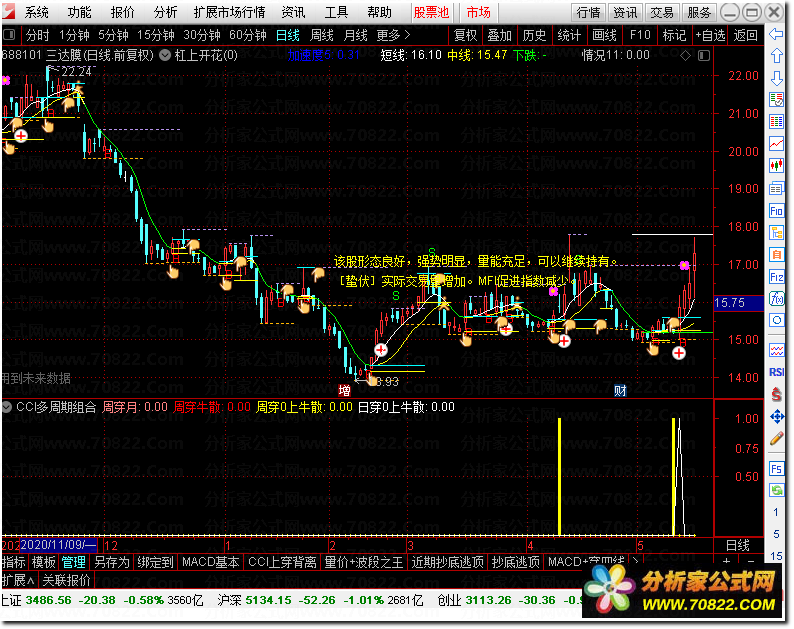794x629 pixels.
Task: Open the yellow tree structure sidebar icon
Action: click(x=776, y=232)
